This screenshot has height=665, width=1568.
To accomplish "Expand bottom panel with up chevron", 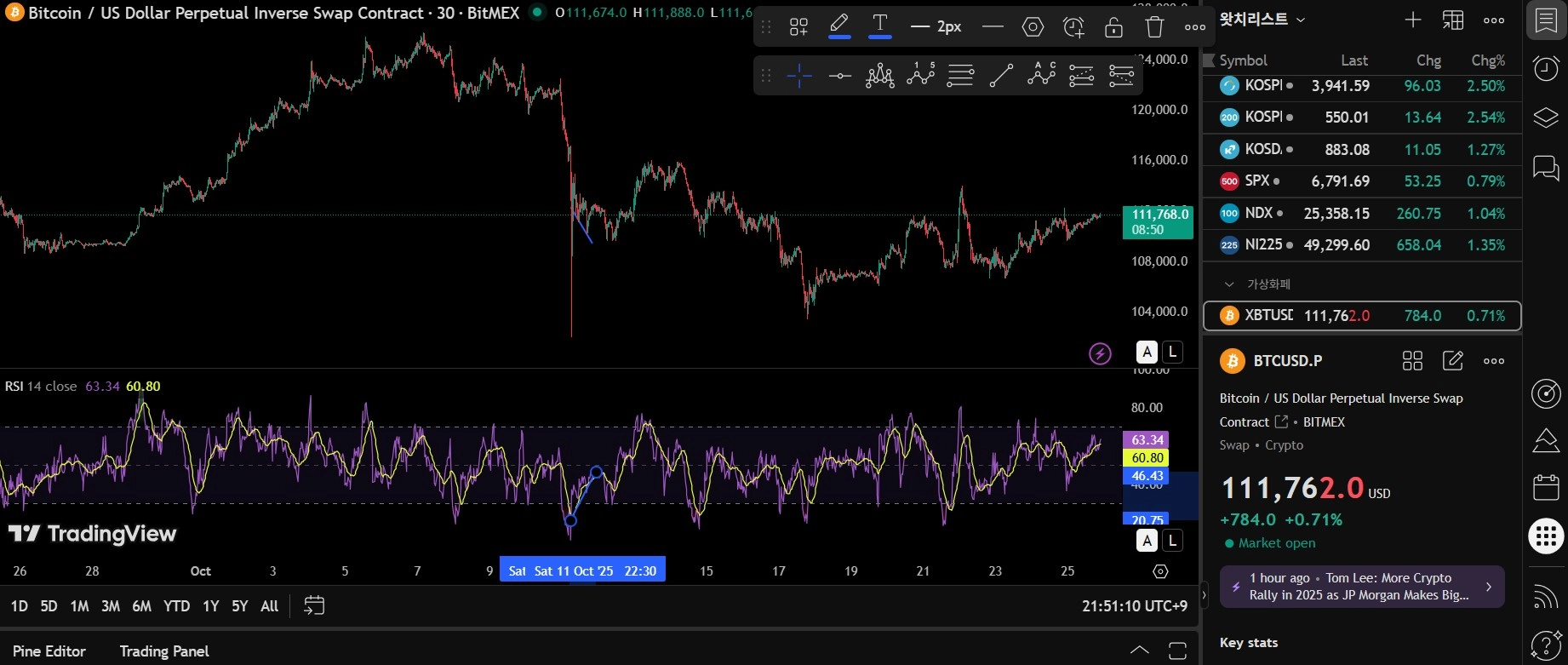I will click(x=1139, y=651).
